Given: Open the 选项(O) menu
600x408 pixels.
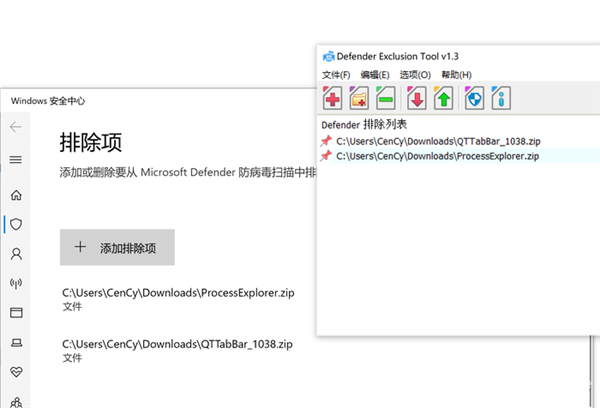Looking at the screenshot, I should [x=415, y=75].
